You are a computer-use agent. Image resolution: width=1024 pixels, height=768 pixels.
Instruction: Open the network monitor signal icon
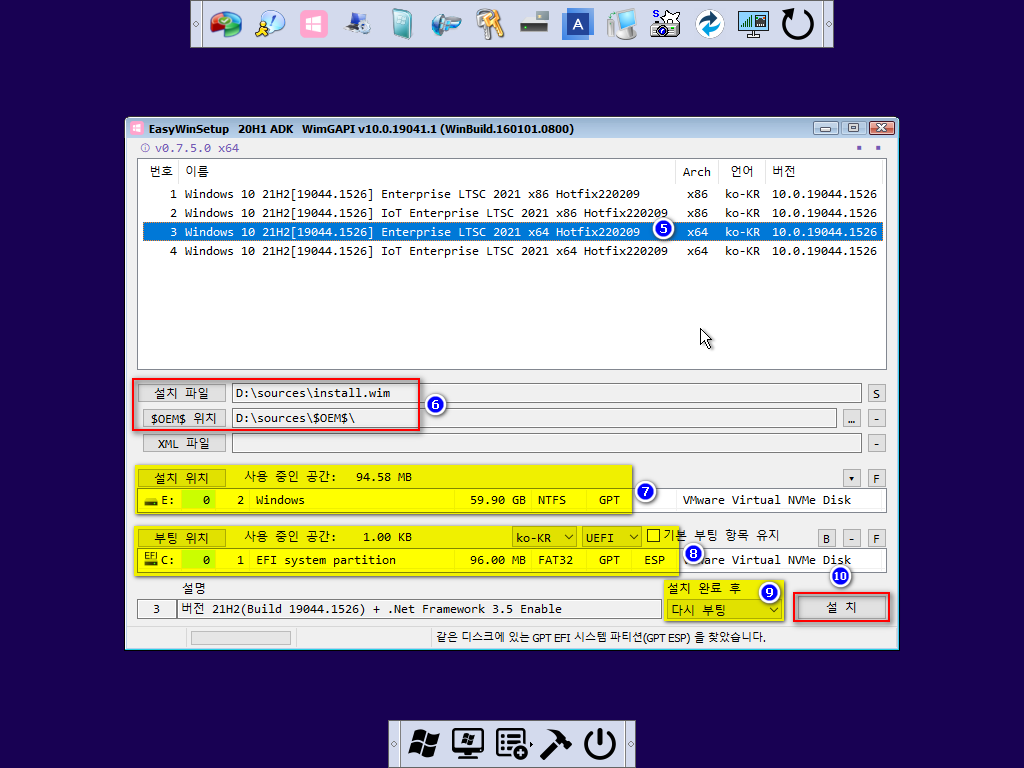pos(753,24)
